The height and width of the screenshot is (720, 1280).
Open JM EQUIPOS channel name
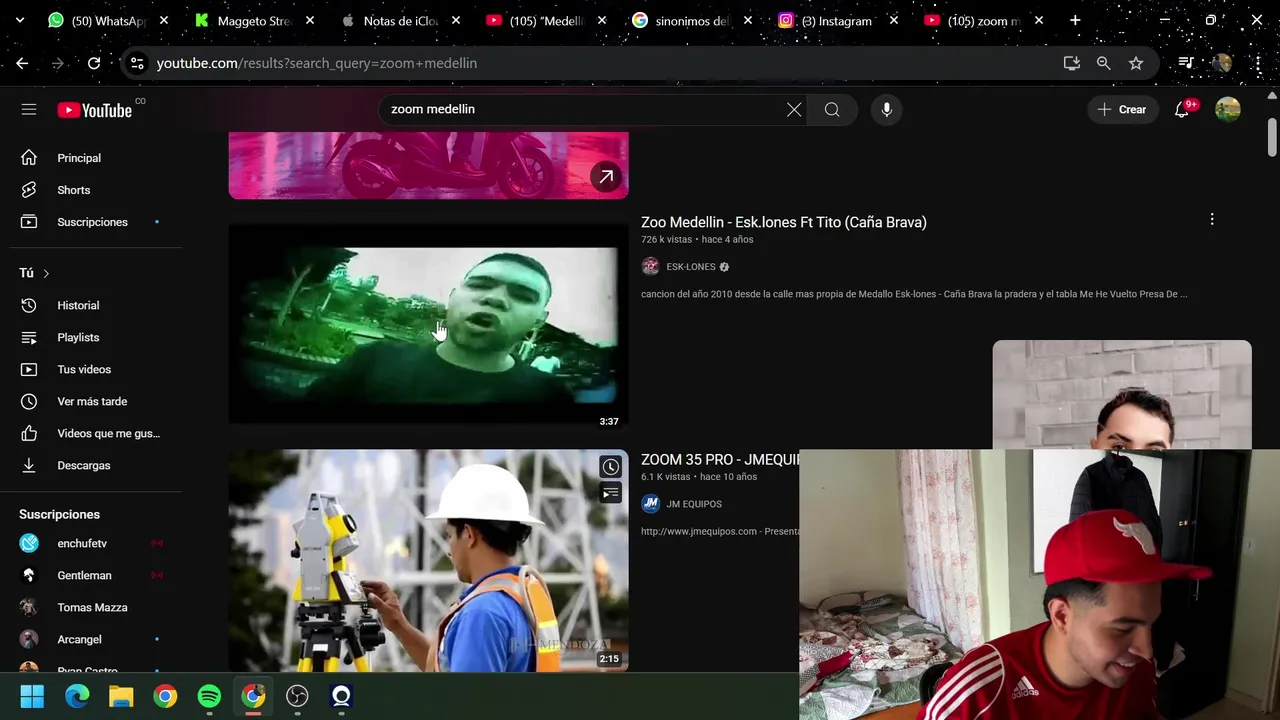694,504
